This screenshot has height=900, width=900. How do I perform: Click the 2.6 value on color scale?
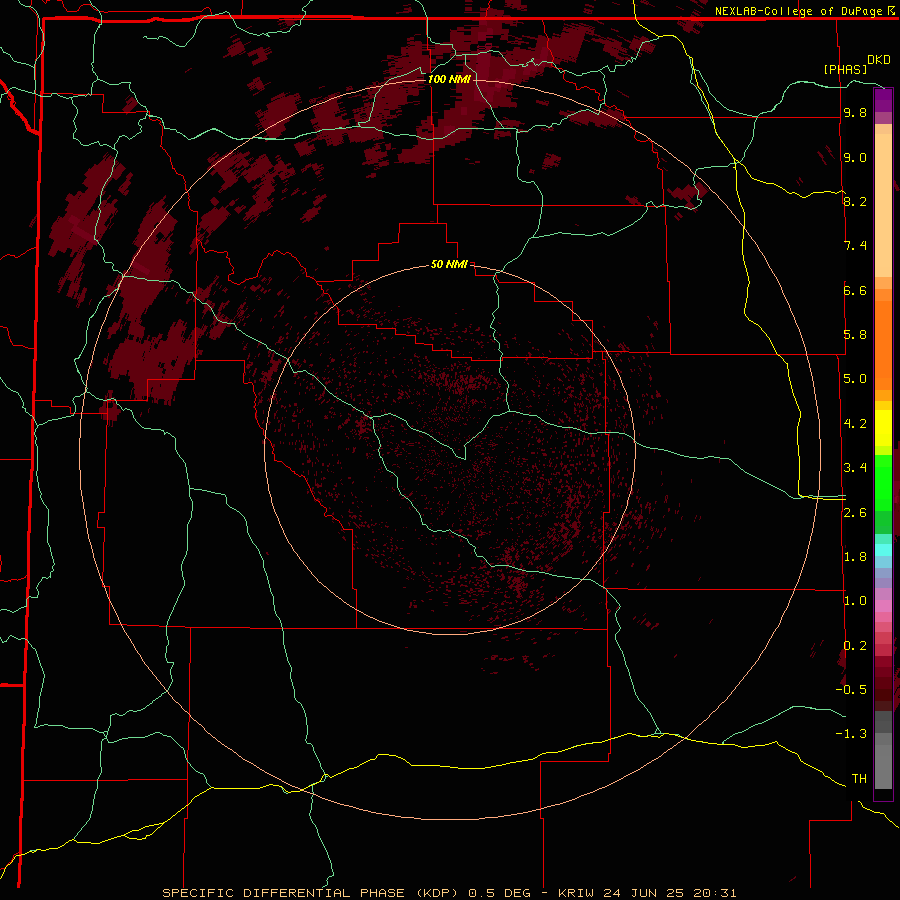(x=855, y=513)
